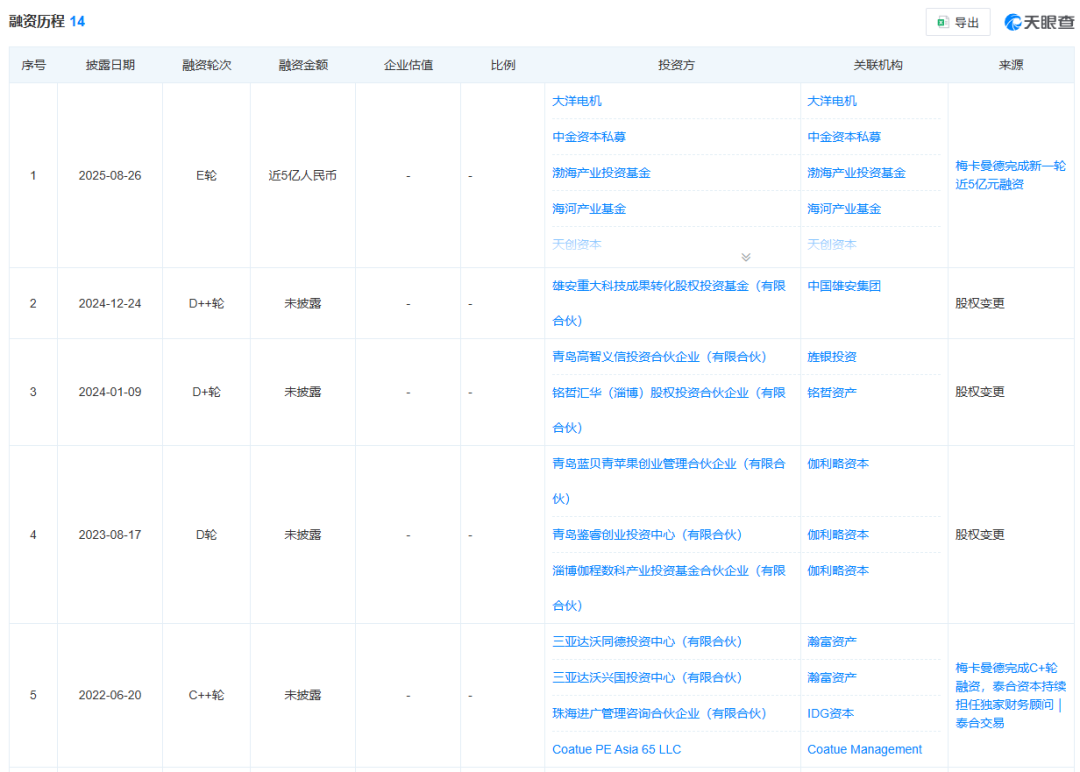1080x772 pixels.
Task: Open 三亚达沃同德投资中心 investor link
Action: [647, 642]
